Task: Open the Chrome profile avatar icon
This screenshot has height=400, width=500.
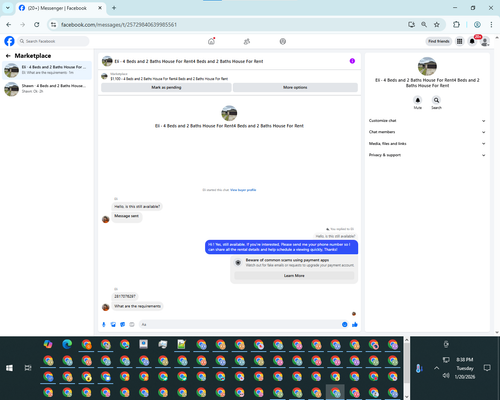Action: click(x=477, y=24)
